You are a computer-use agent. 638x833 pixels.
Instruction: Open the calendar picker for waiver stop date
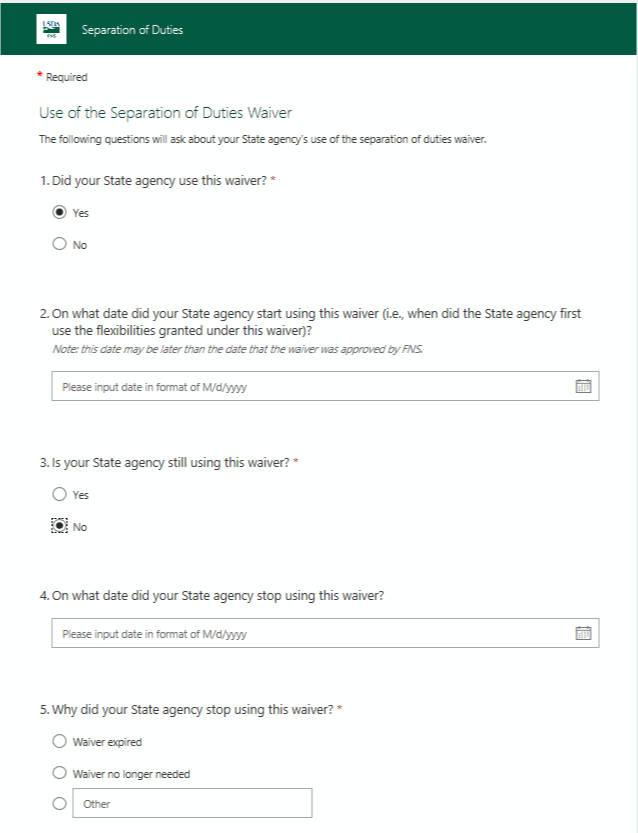click(584, 633)
